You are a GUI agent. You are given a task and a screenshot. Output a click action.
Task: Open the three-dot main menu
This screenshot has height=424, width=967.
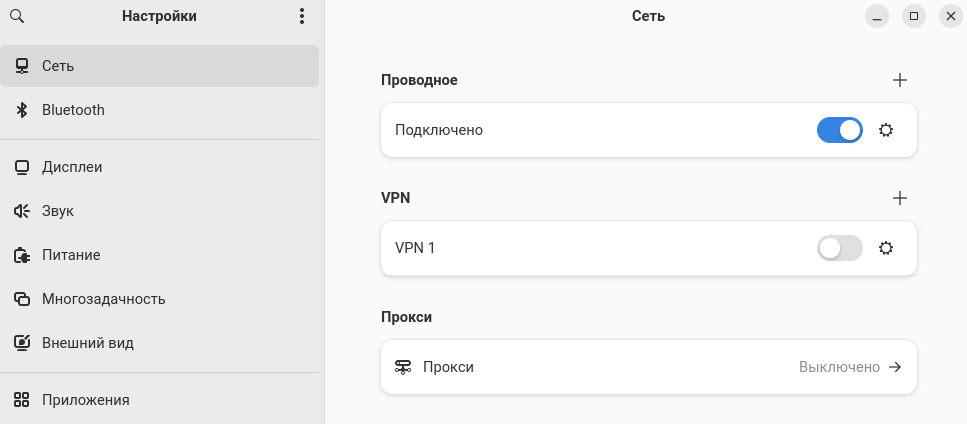pos(302,16)
